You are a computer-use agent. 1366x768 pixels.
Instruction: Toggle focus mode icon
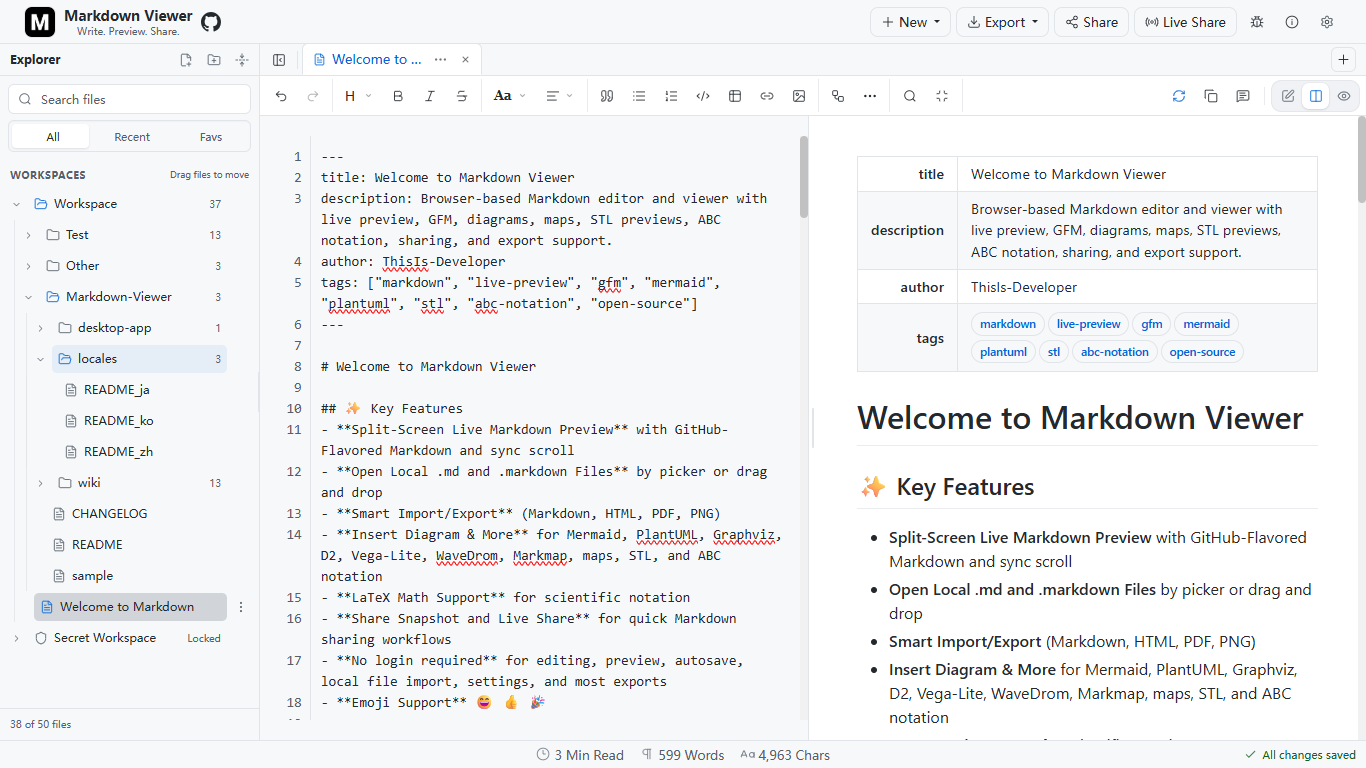[x=942, y=96]
